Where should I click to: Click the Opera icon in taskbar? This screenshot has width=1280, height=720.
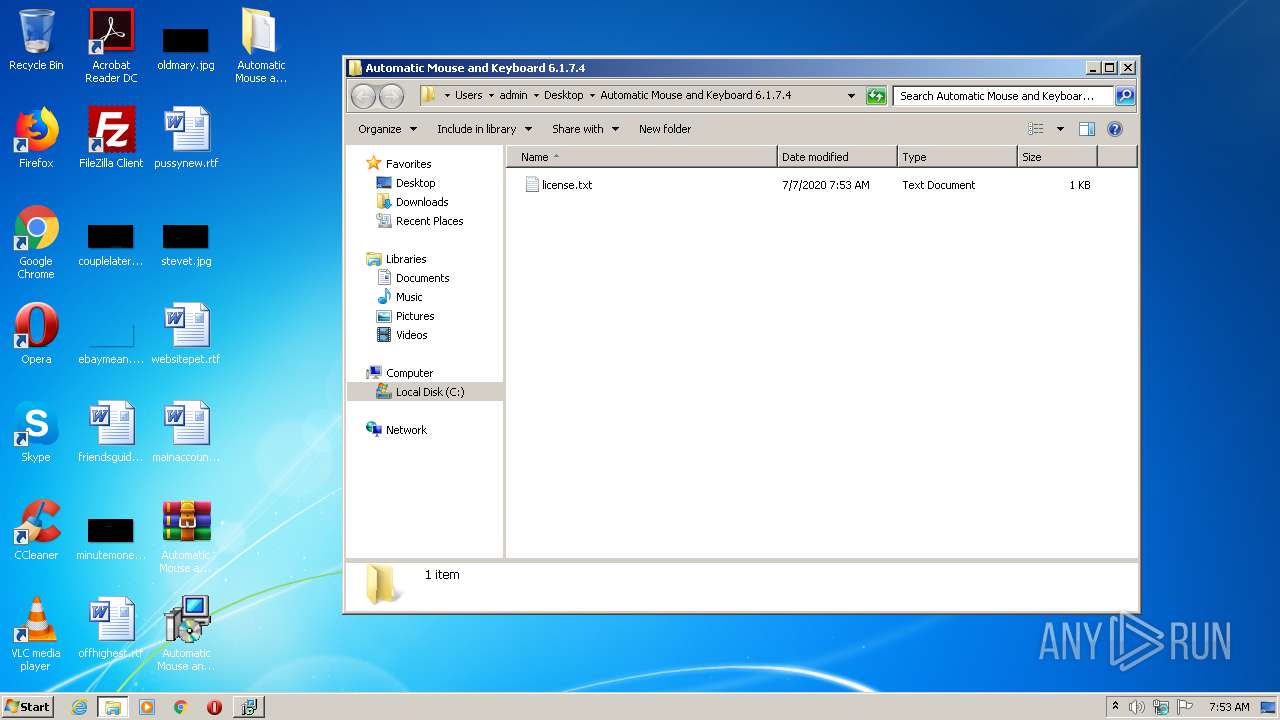(214, 707)
